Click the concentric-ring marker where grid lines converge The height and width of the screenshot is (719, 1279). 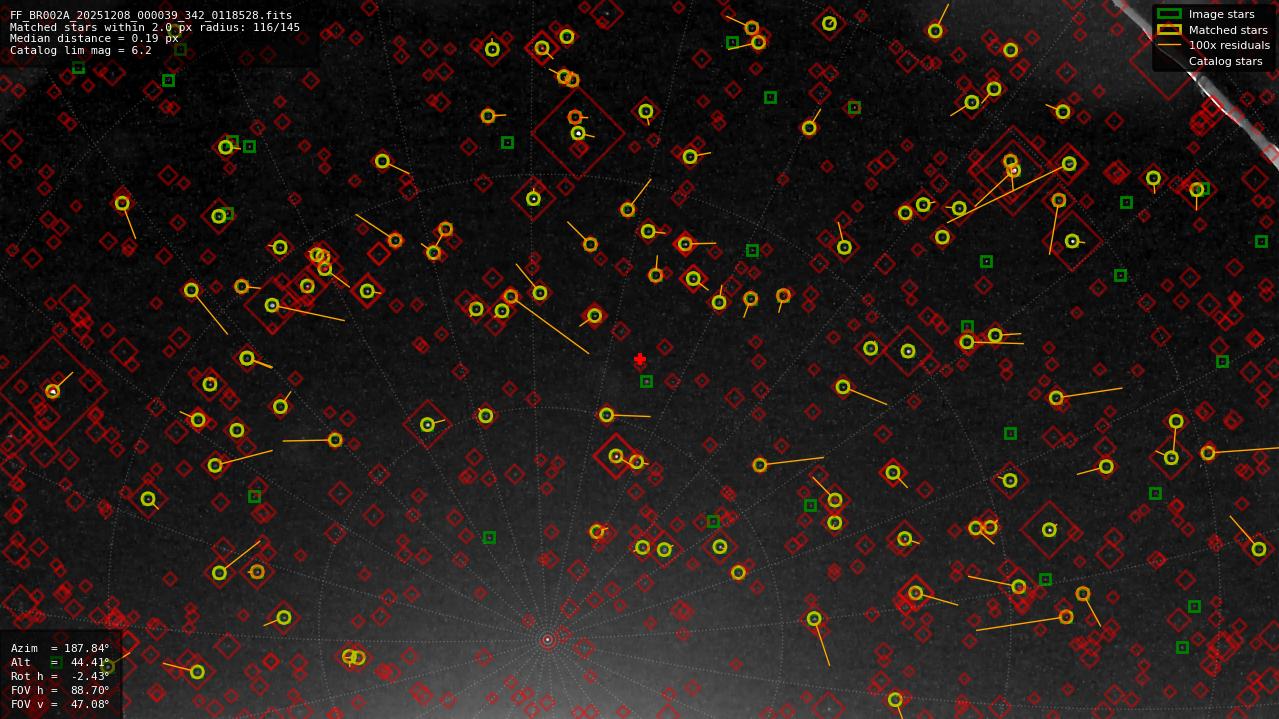coord(547,639)
